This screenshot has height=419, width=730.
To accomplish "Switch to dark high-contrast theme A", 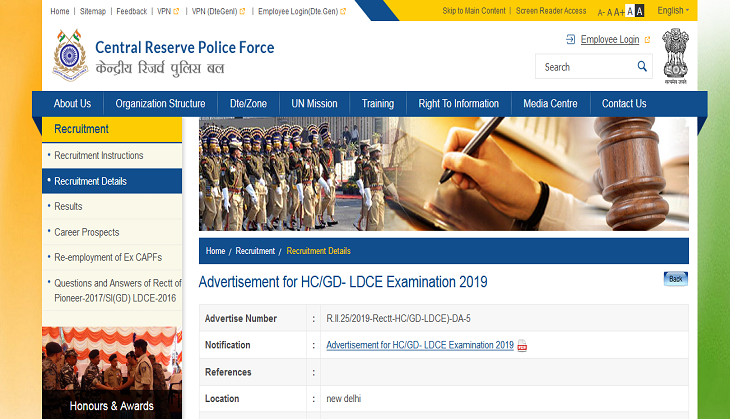I will tap(640, 11).
